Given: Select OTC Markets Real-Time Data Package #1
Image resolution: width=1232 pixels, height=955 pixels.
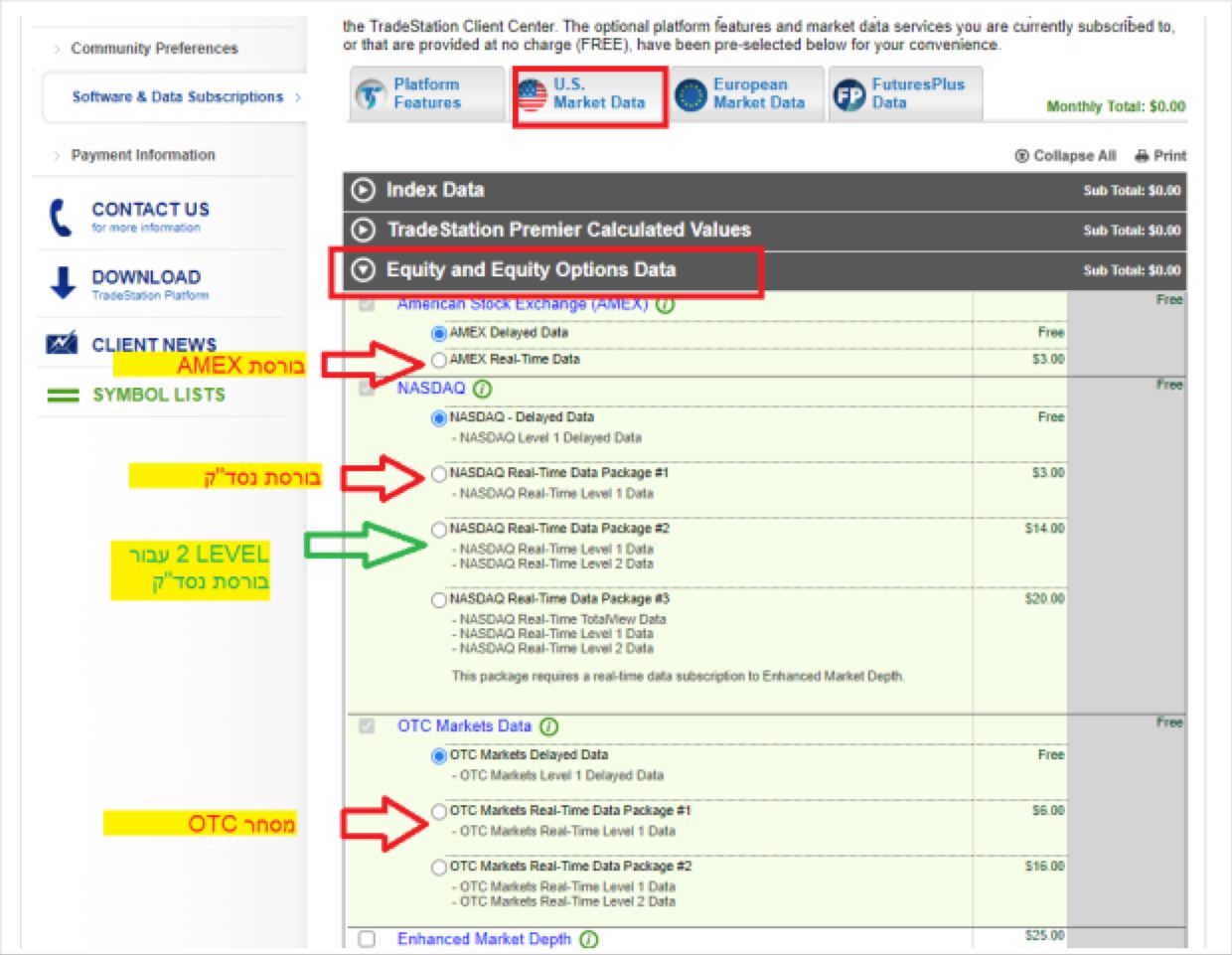Looking at the screenshot, I should tap(439, 811).
